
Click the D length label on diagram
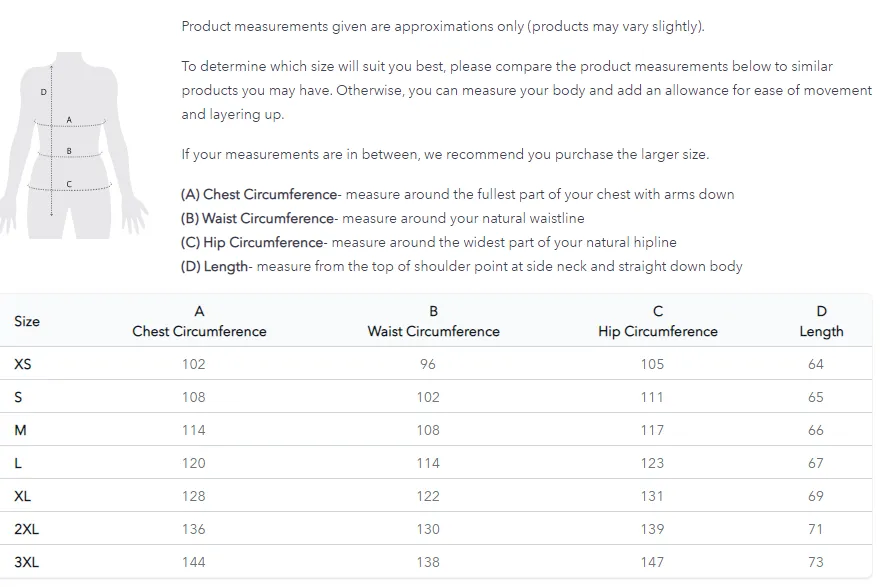(44, 92)
